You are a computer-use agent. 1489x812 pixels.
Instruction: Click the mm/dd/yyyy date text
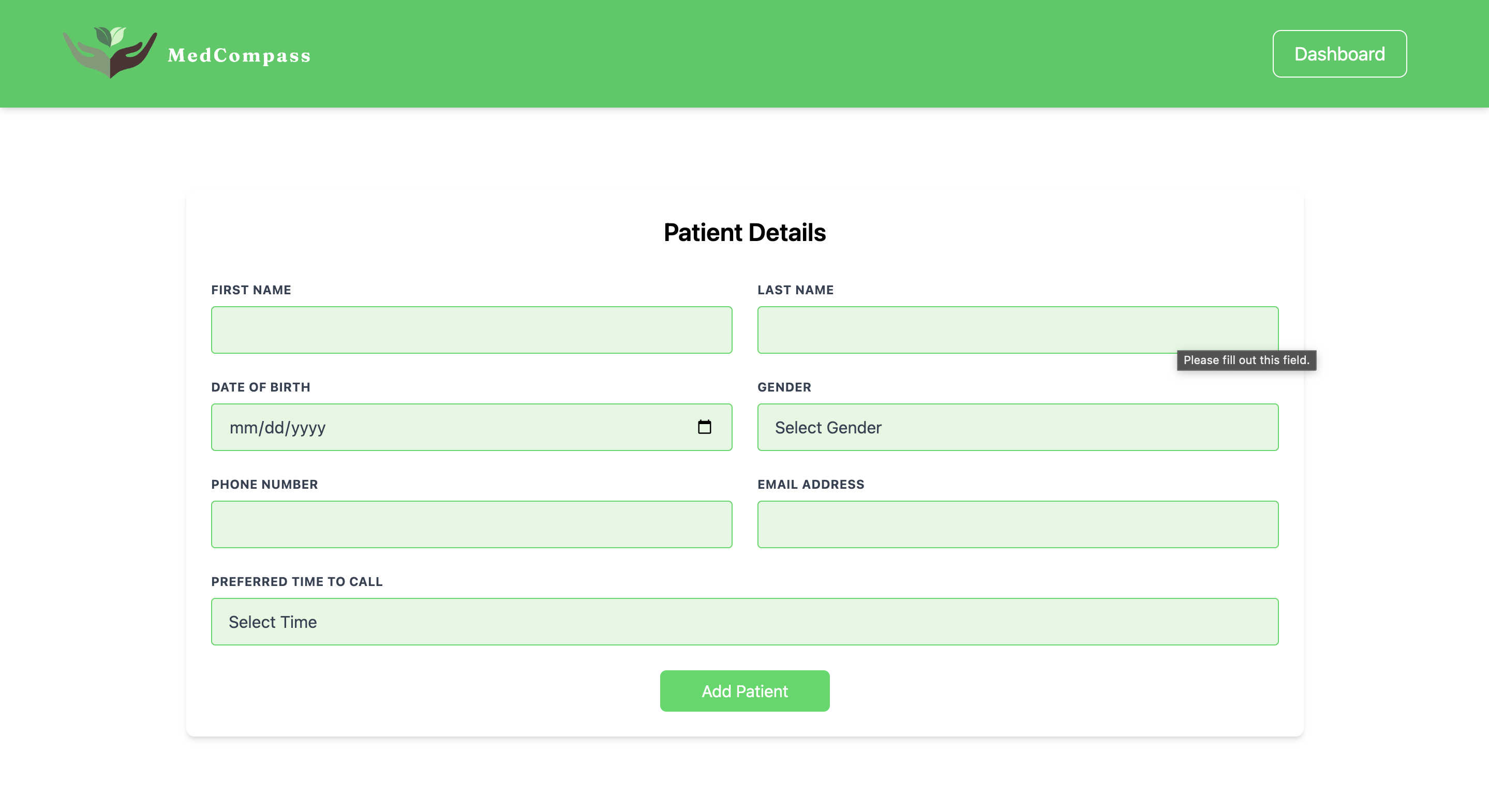click(277, 428)
